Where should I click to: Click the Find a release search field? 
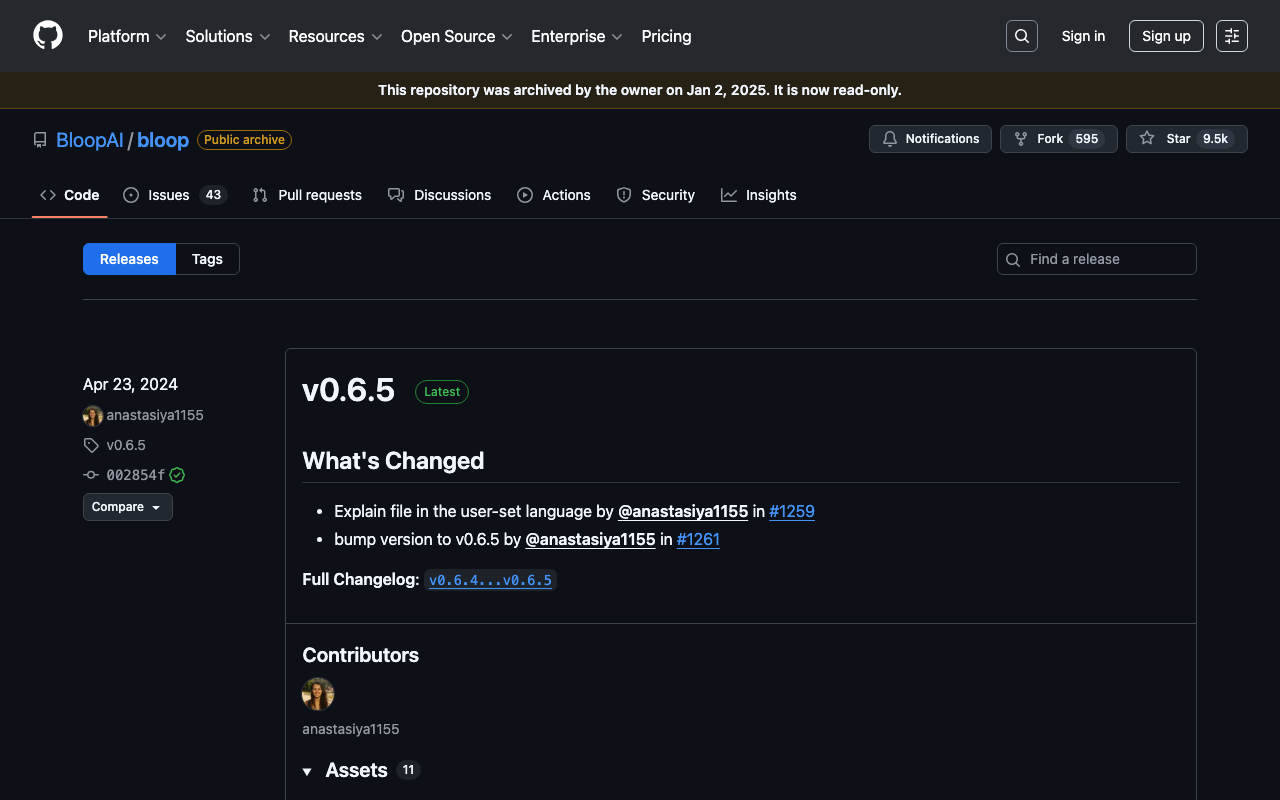coord(1105,259)
